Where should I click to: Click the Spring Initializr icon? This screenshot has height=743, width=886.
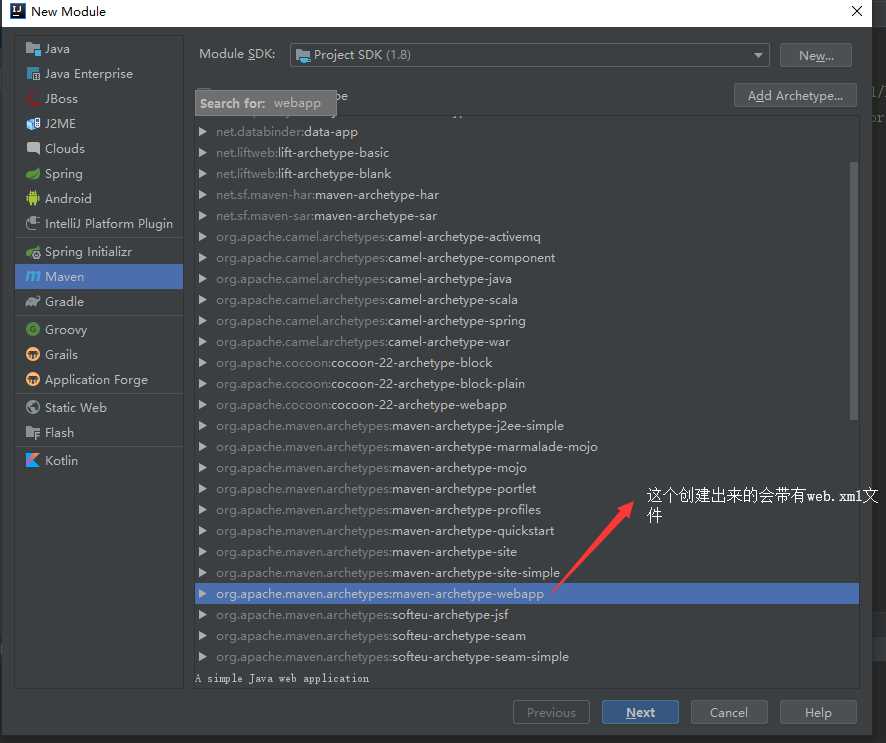click(x=33, y=251)
